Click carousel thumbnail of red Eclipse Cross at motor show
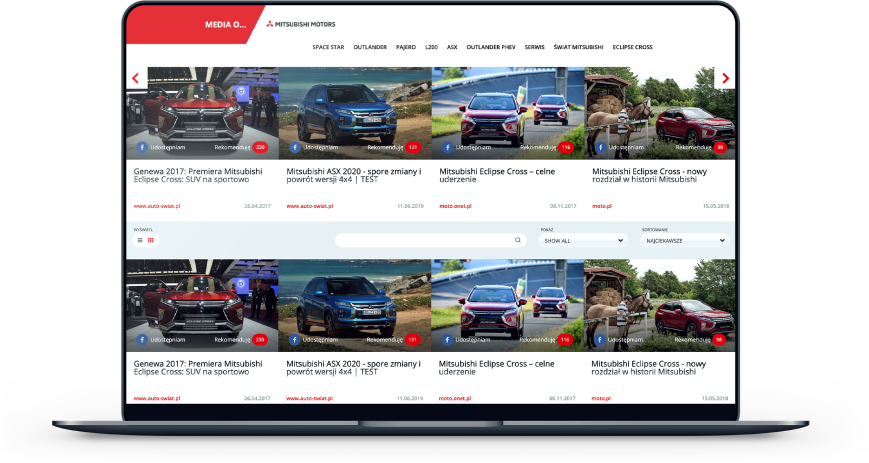 pyautogui.click(x=202, y=113)
